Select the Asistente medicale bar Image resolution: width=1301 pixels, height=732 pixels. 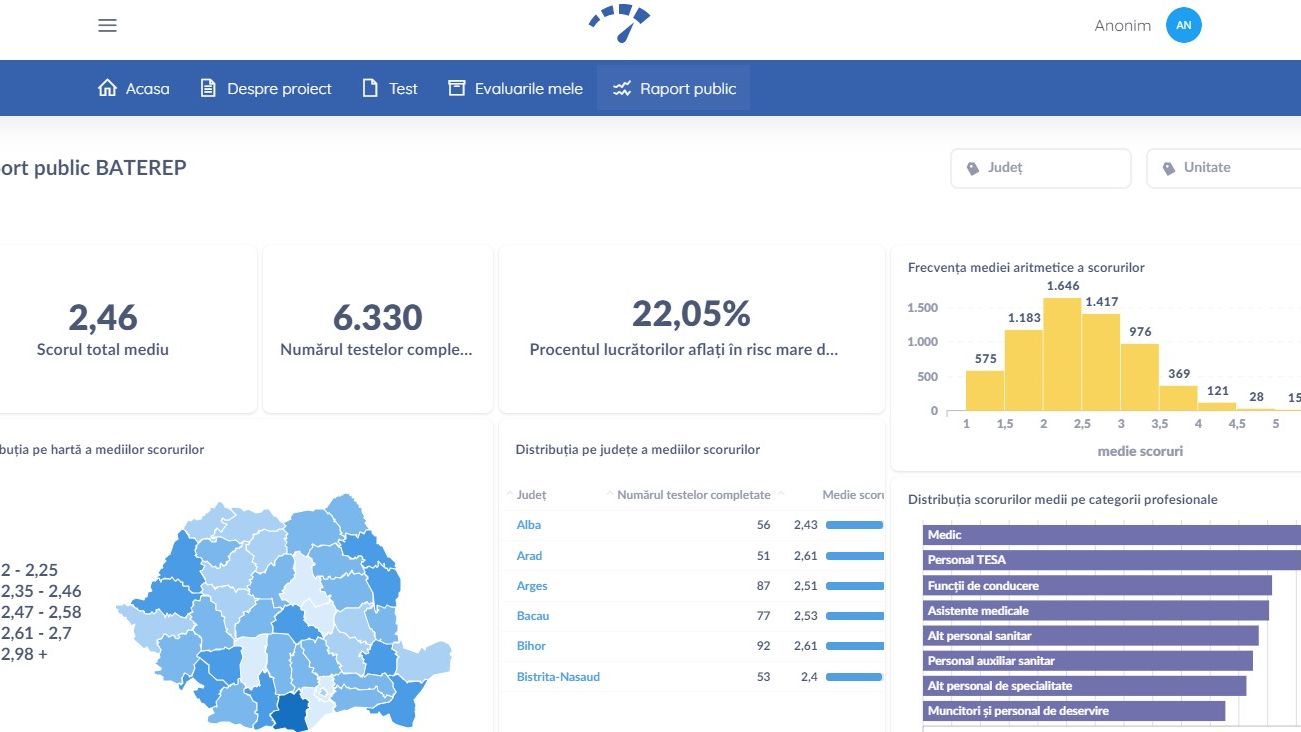click(1096, 610)
